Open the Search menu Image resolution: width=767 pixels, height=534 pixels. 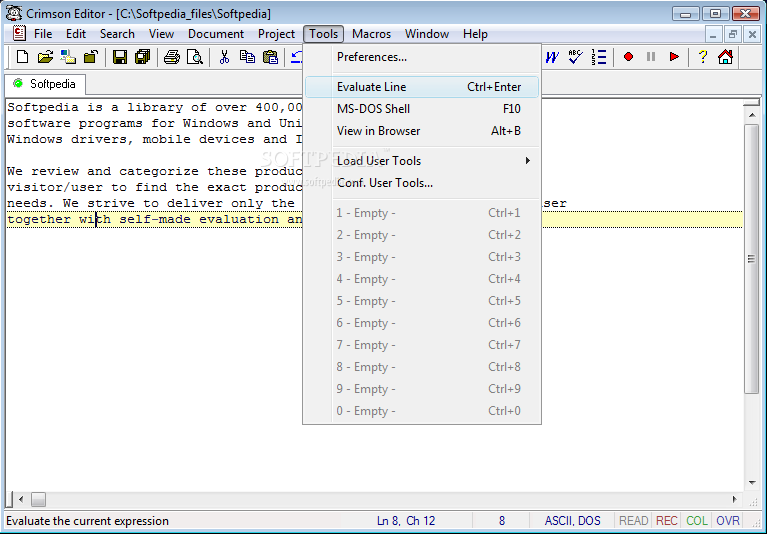coord(117,34)
